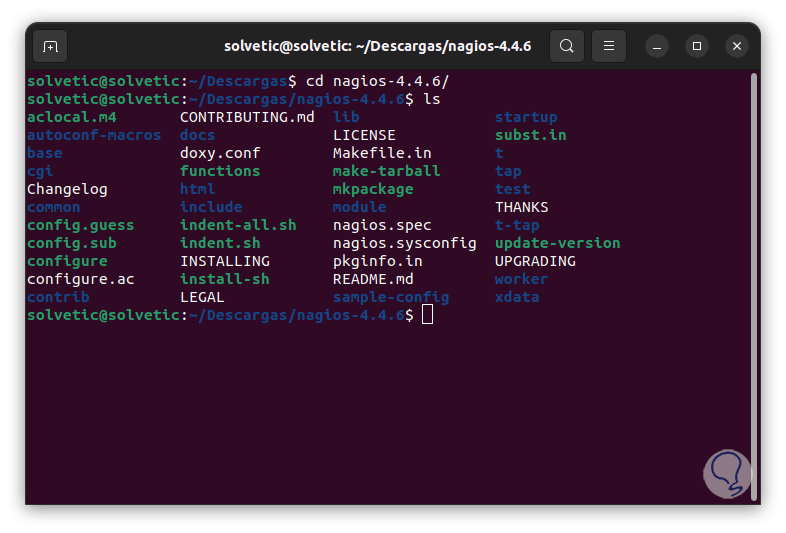Click the docs directory entry
786x533 pixels.
(198, 135)
